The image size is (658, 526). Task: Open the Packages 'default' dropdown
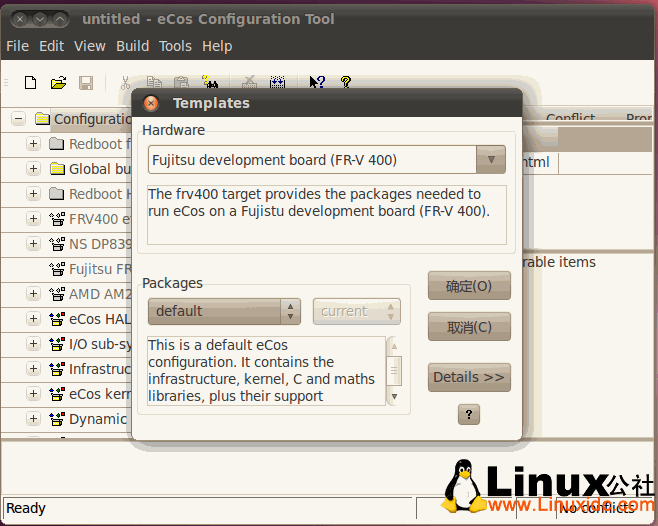click(x=290, y=311)
